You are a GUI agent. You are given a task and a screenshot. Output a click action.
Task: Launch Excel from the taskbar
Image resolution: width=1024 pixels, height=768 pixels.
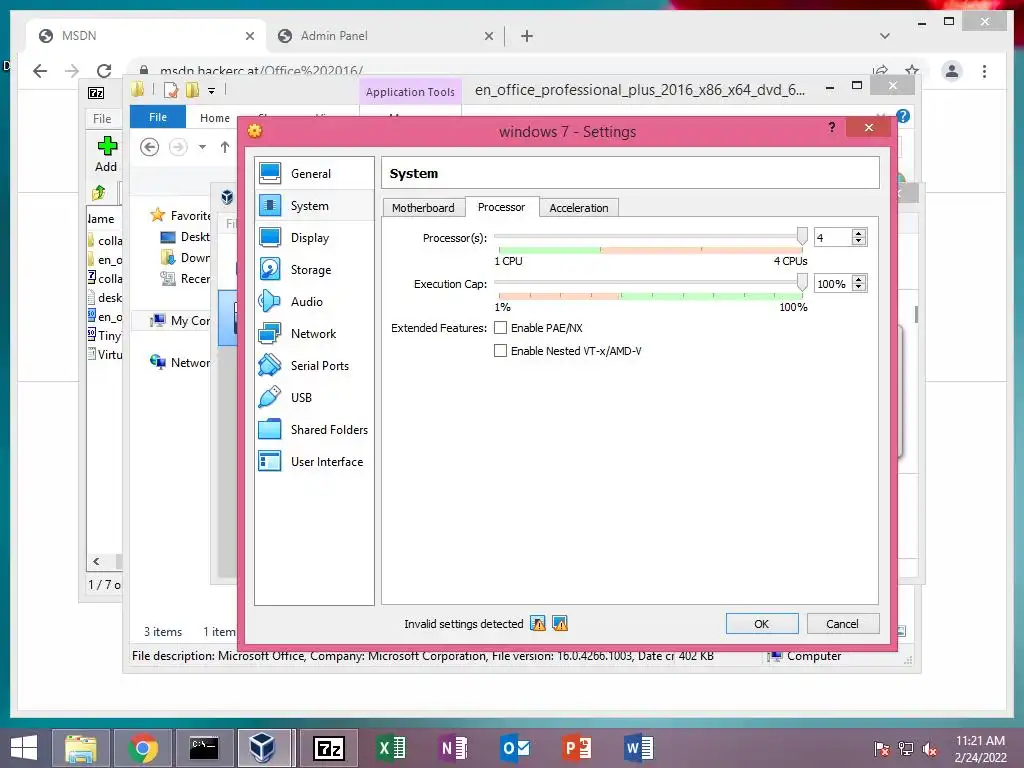click(x=392, y=748)
